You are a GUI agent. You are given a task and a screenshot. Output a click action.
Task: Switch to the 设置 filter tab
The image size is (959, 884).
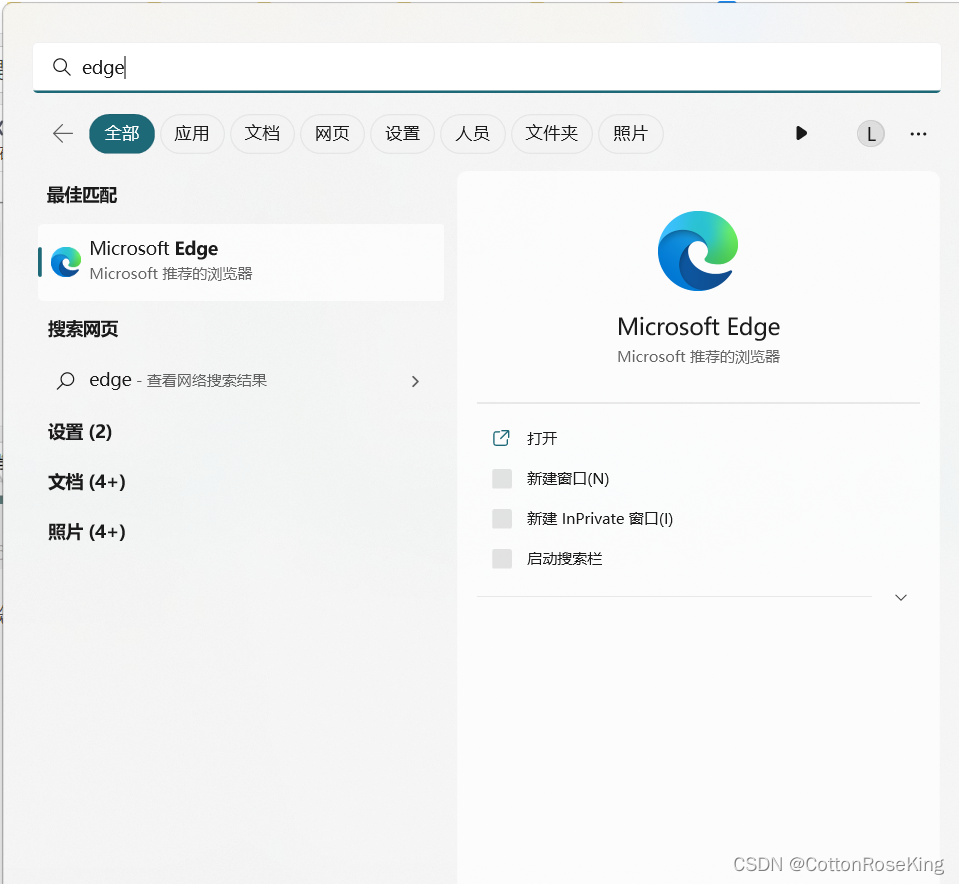[x=402, y=133]
